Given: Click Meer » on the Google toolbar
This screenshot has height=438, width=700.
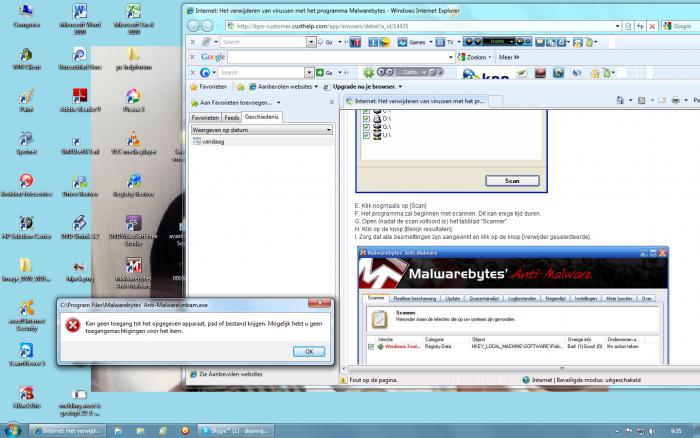Looking at the screenshot, I should point(509,57).
